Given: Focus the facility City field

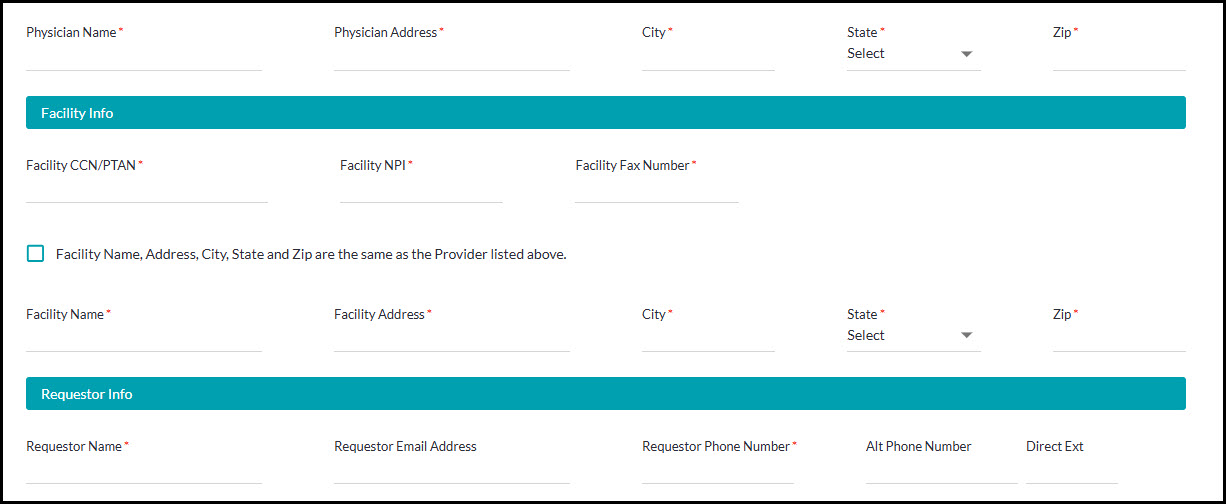Looking at the screenshot, I should pos(708,338).
